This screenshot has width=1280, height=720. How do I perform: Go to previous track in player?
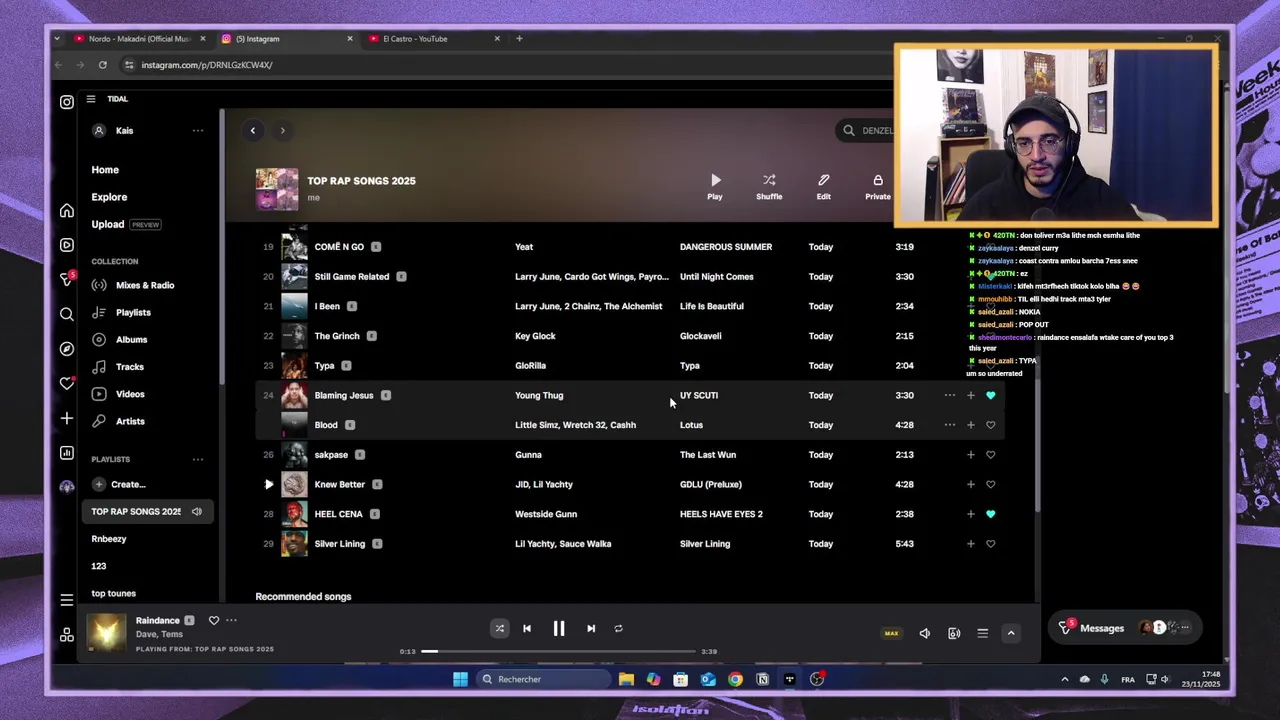[x=527, y=628]
